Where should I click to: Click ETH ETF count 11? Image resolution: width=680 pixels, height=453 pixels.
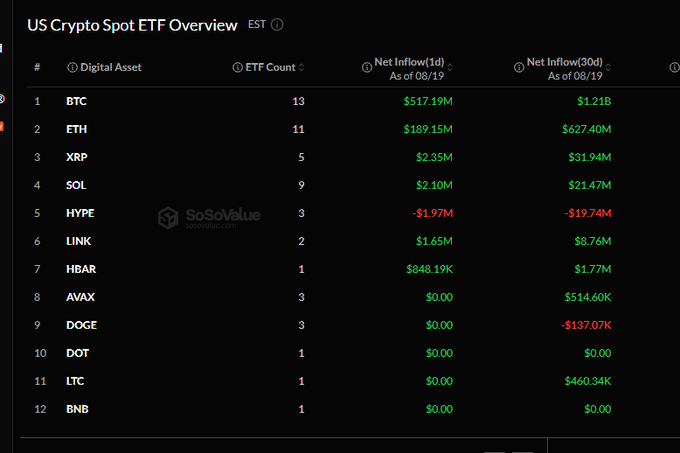click(x=298, y=129)
